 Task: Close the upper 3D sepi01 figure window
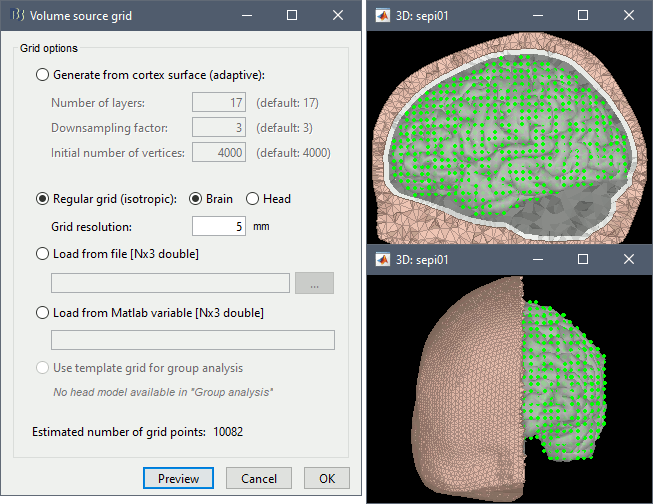pos(629,16)
